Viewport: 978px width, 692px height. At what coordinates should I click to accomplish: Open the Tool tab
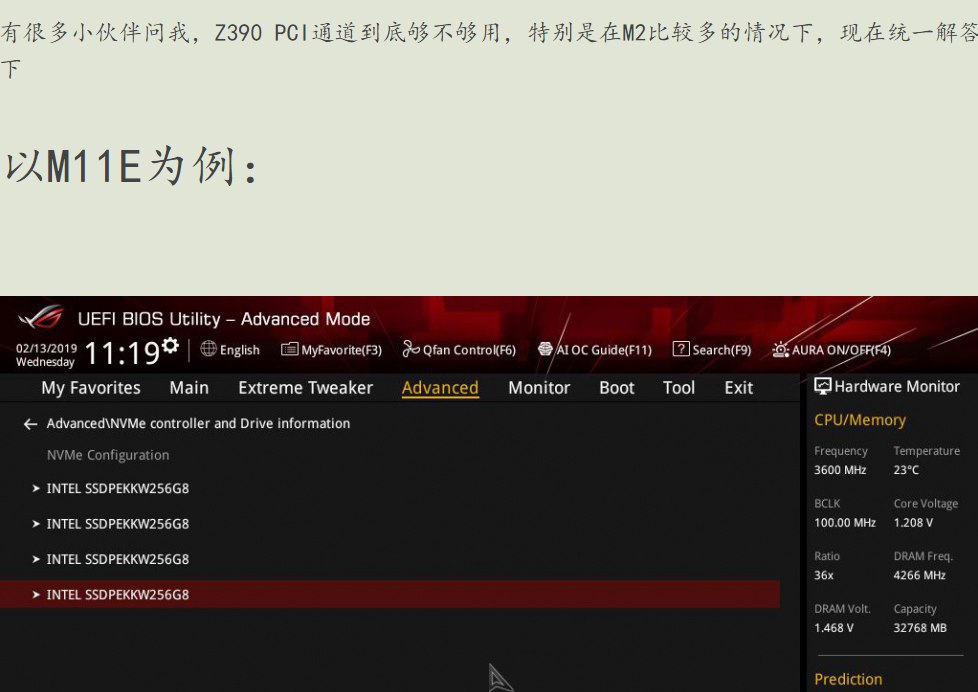pos(679,388)
